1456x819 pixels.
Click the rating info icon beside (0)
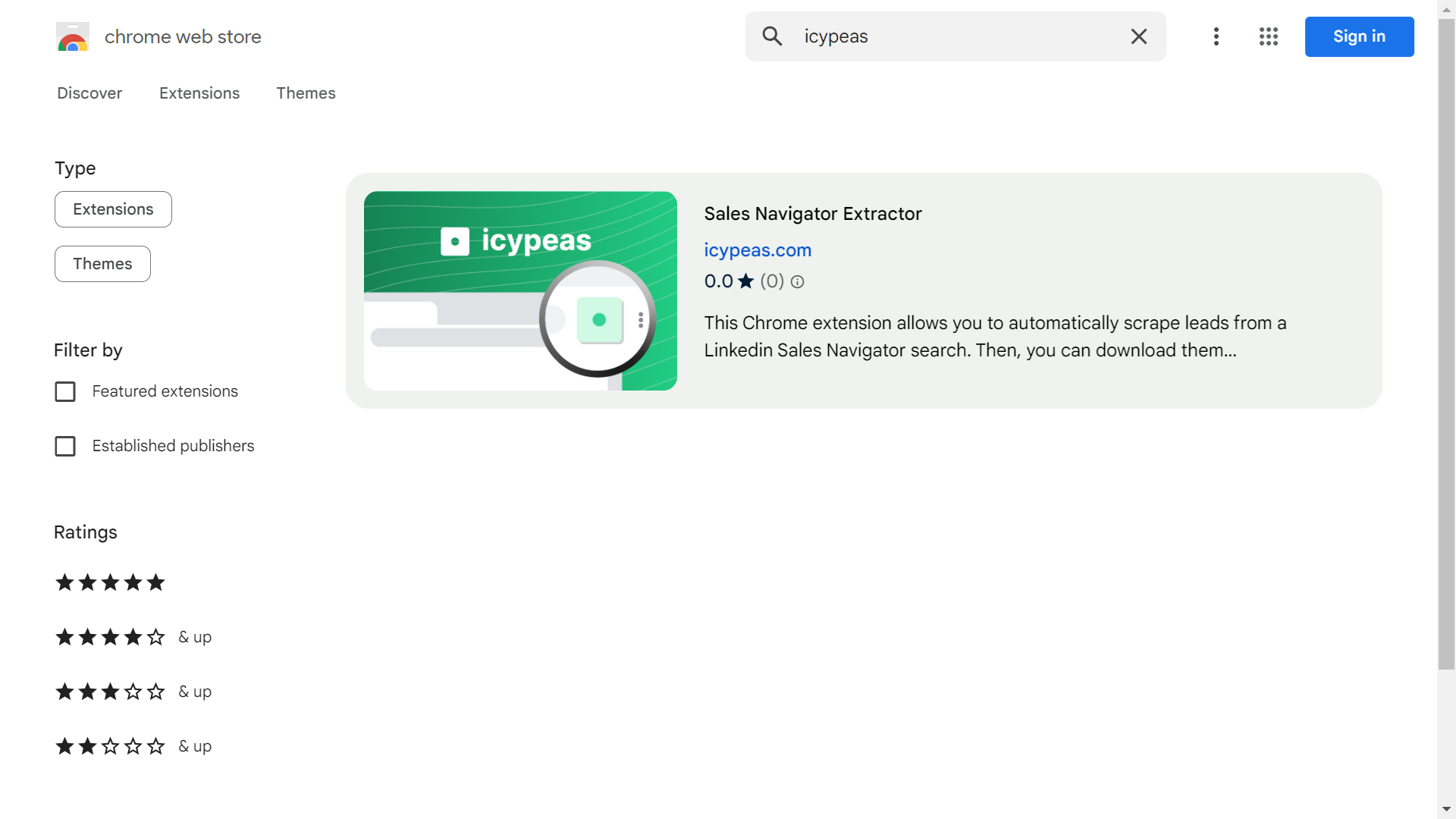[x=797, y=282]
